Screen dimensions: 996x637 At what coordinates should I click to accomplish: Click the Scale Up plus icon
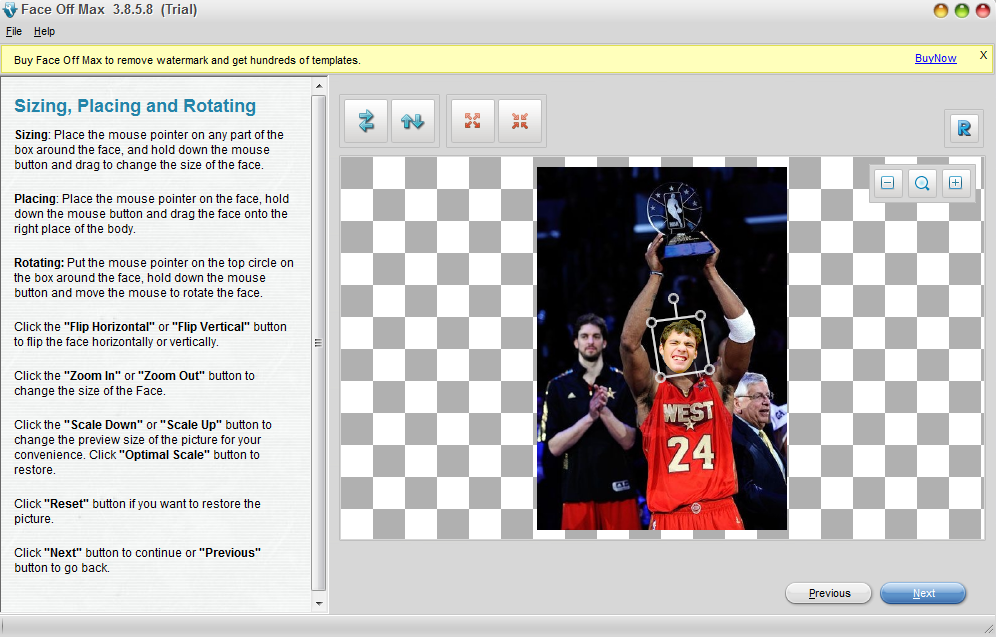(955, 183)
